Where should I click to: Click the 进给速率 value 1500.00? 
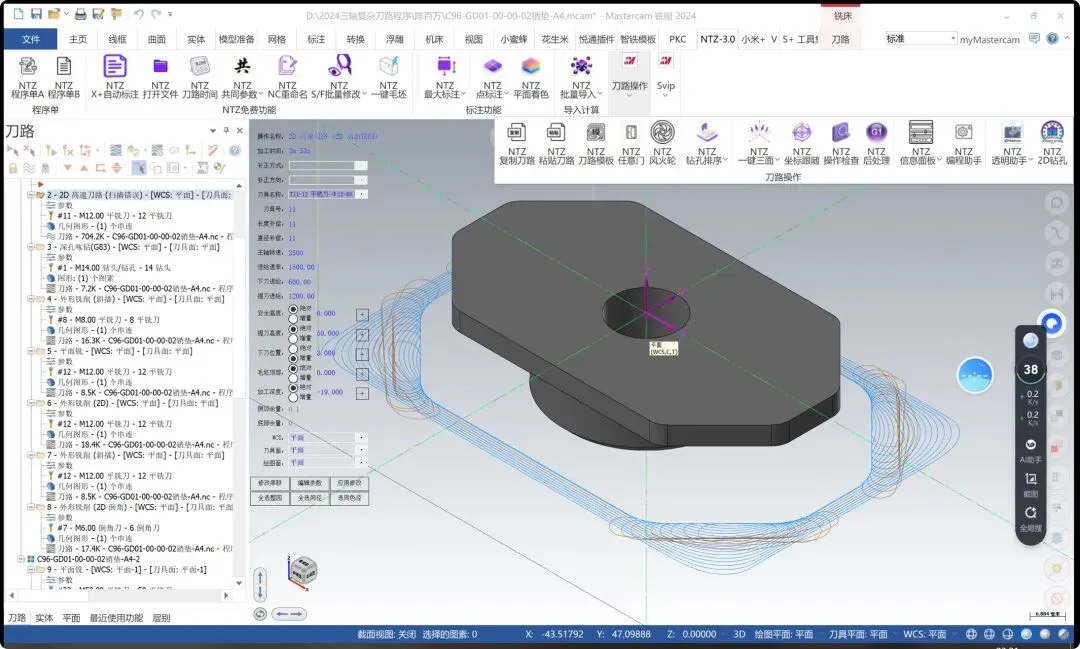pyautogui.click(x=302, y=267)
